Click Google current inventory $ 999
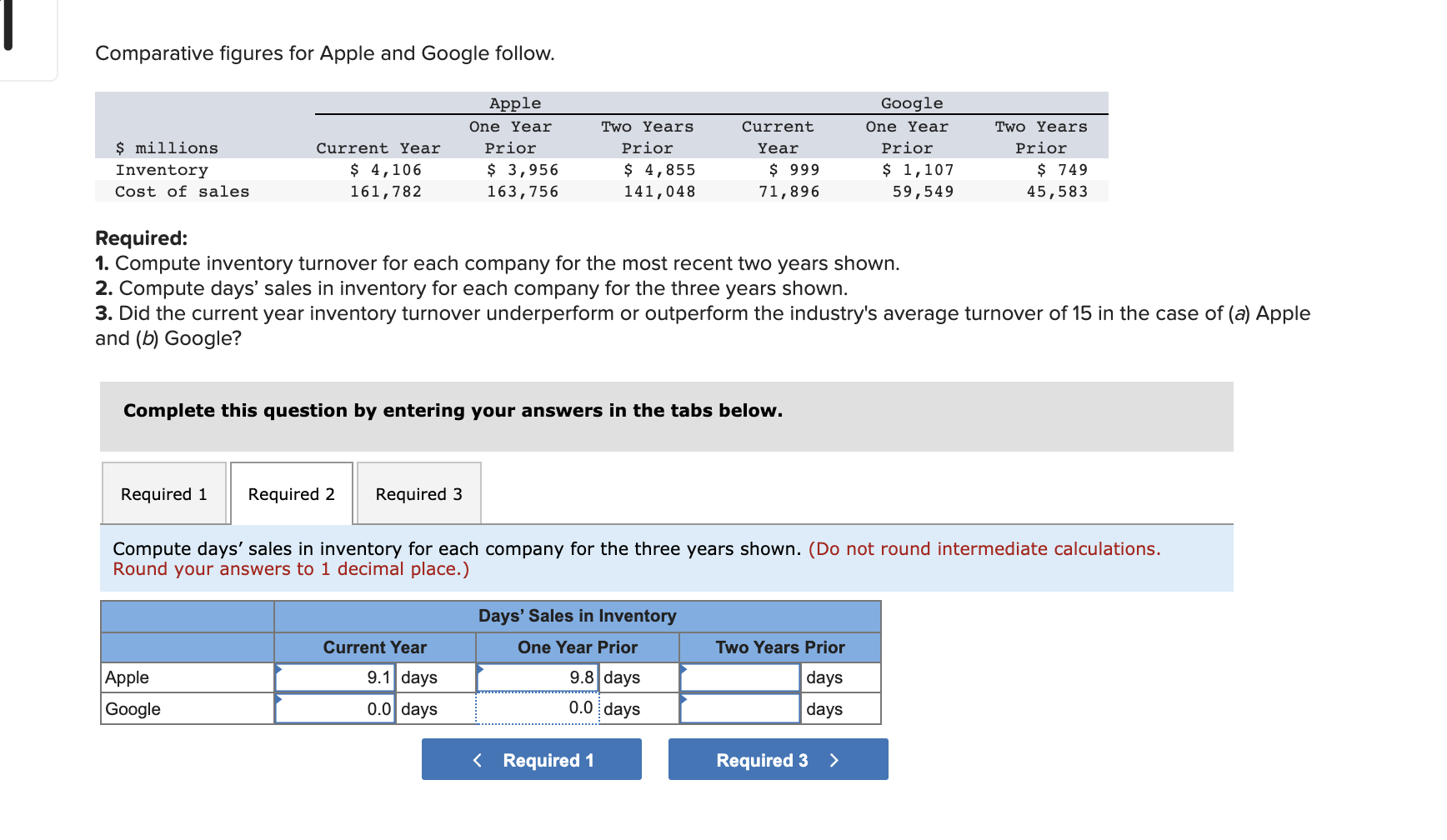This screenshot has height=840, width=1447. [794, 170]
